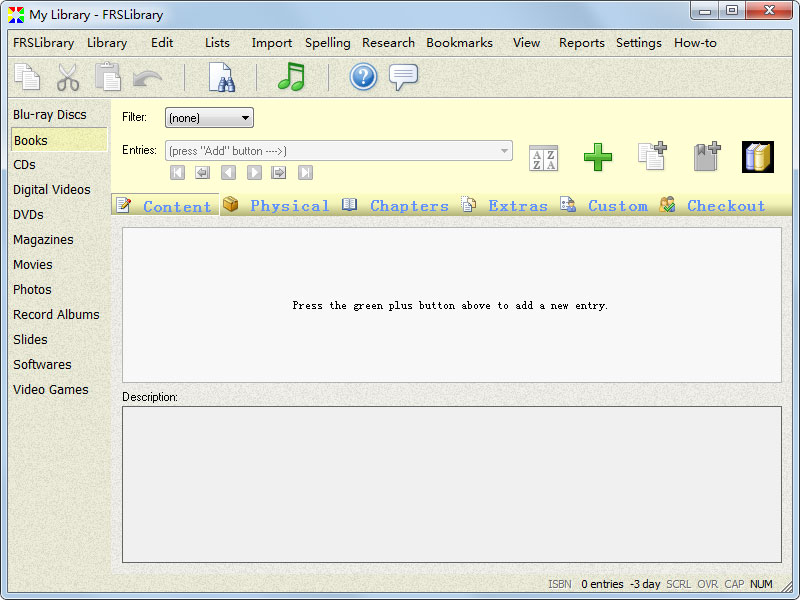Open help via blue question mark icon
This screenshot has height=600, width=800.
363,77
